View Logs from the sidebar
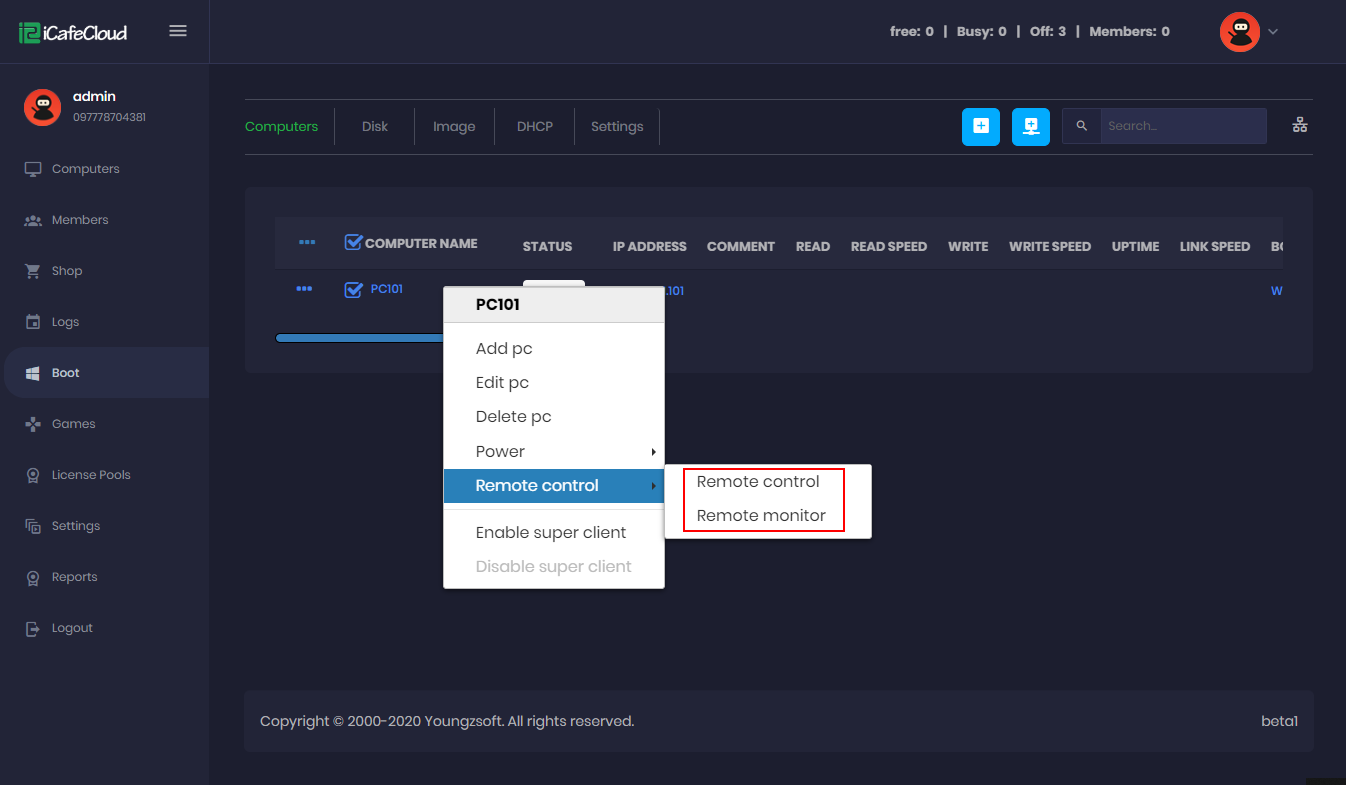Image resolution: width=1346 pixels, height=785 pixels. pyautogui.click(x=65, y=321)
